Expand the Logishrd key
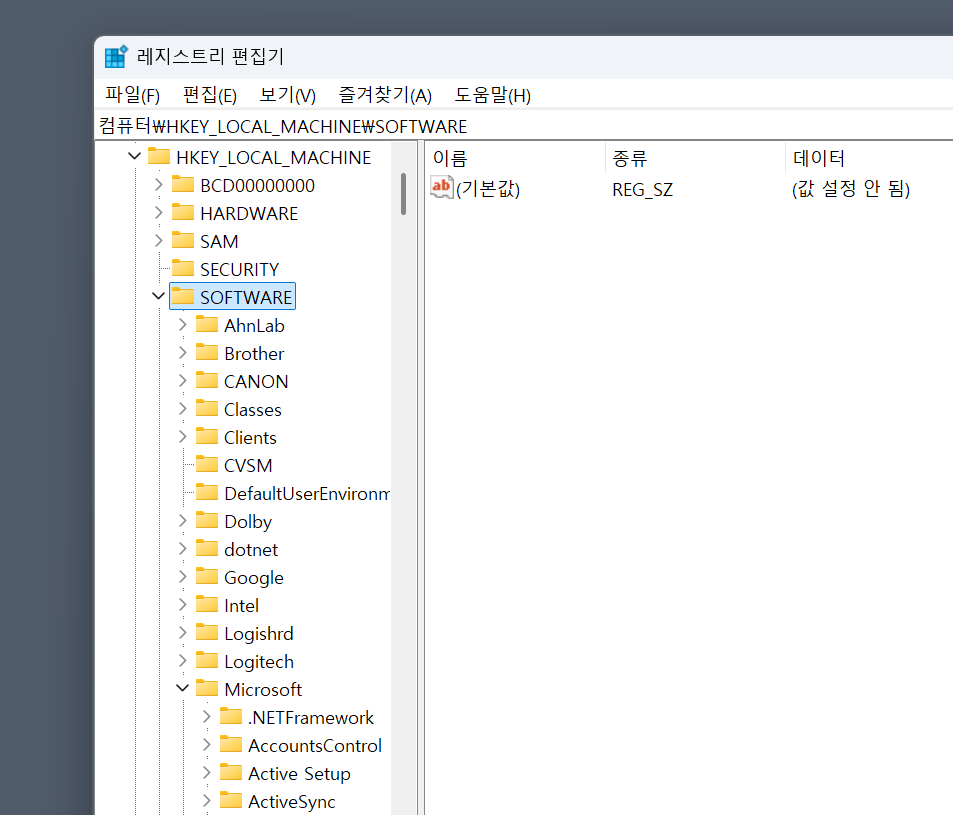 pos(182,633)
